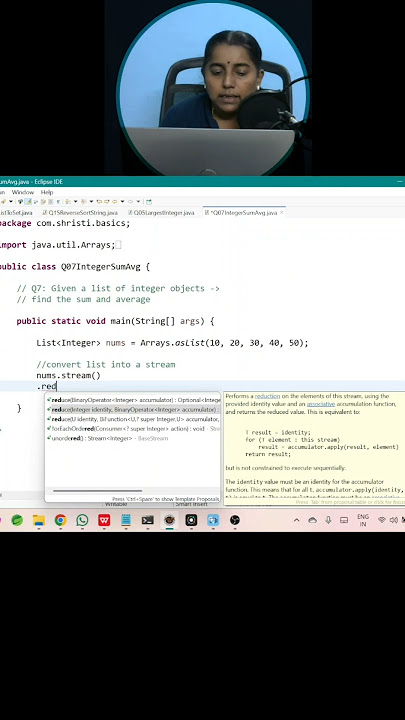This screenshot has height=720, width=405.
Task: Open OBS Studio from the taskbar
Action: pos(235,520)
